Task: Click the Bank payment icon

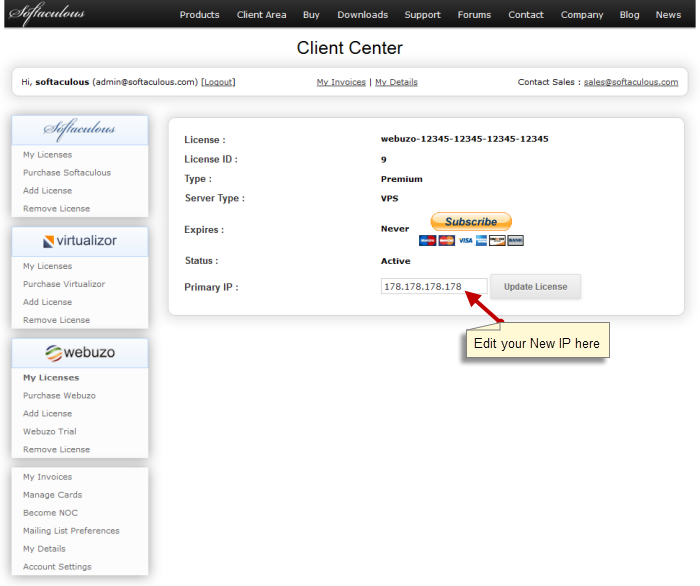Action: [x=515, y=241]
